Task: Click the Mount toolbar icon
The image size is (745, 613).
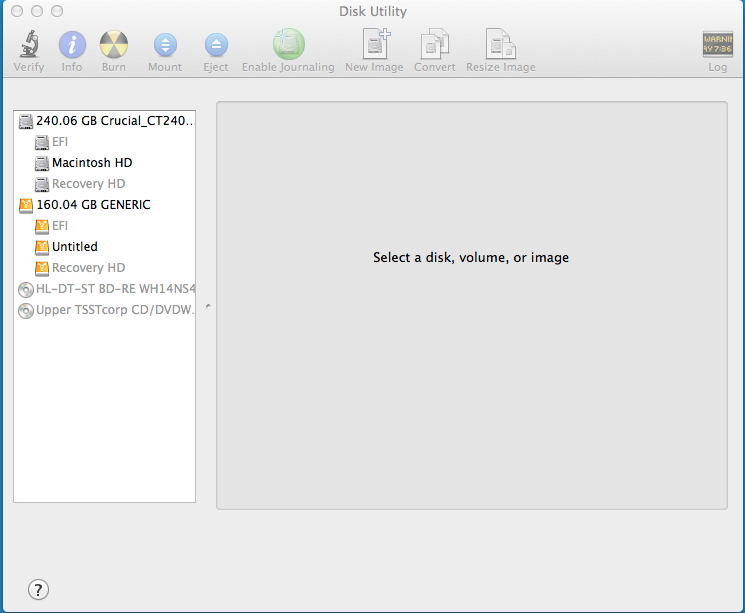Action: click(165, 45)
